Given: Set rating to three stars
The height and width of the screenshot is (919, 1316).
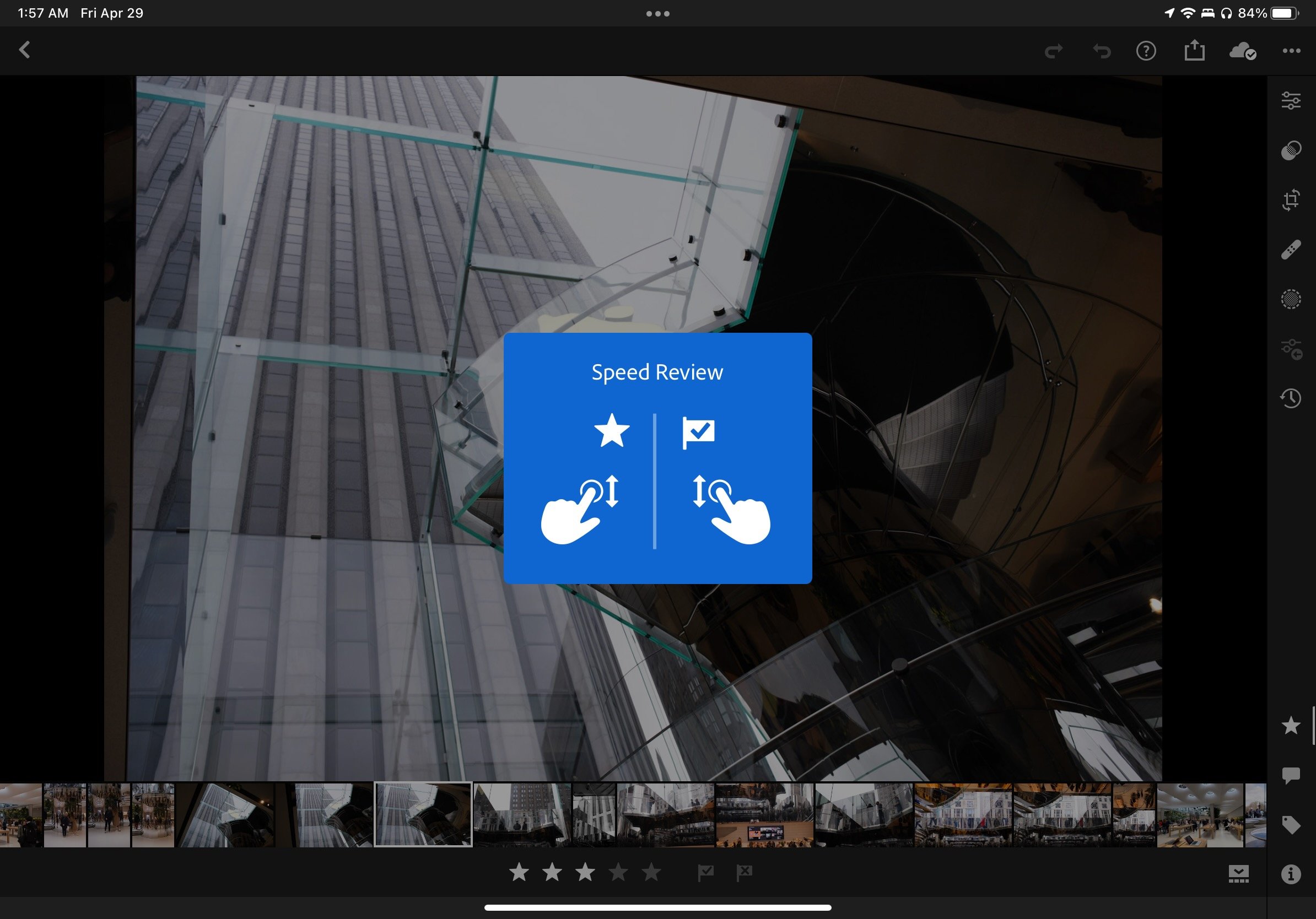Looking at the screenshot, I should click(x=585, y=872).
